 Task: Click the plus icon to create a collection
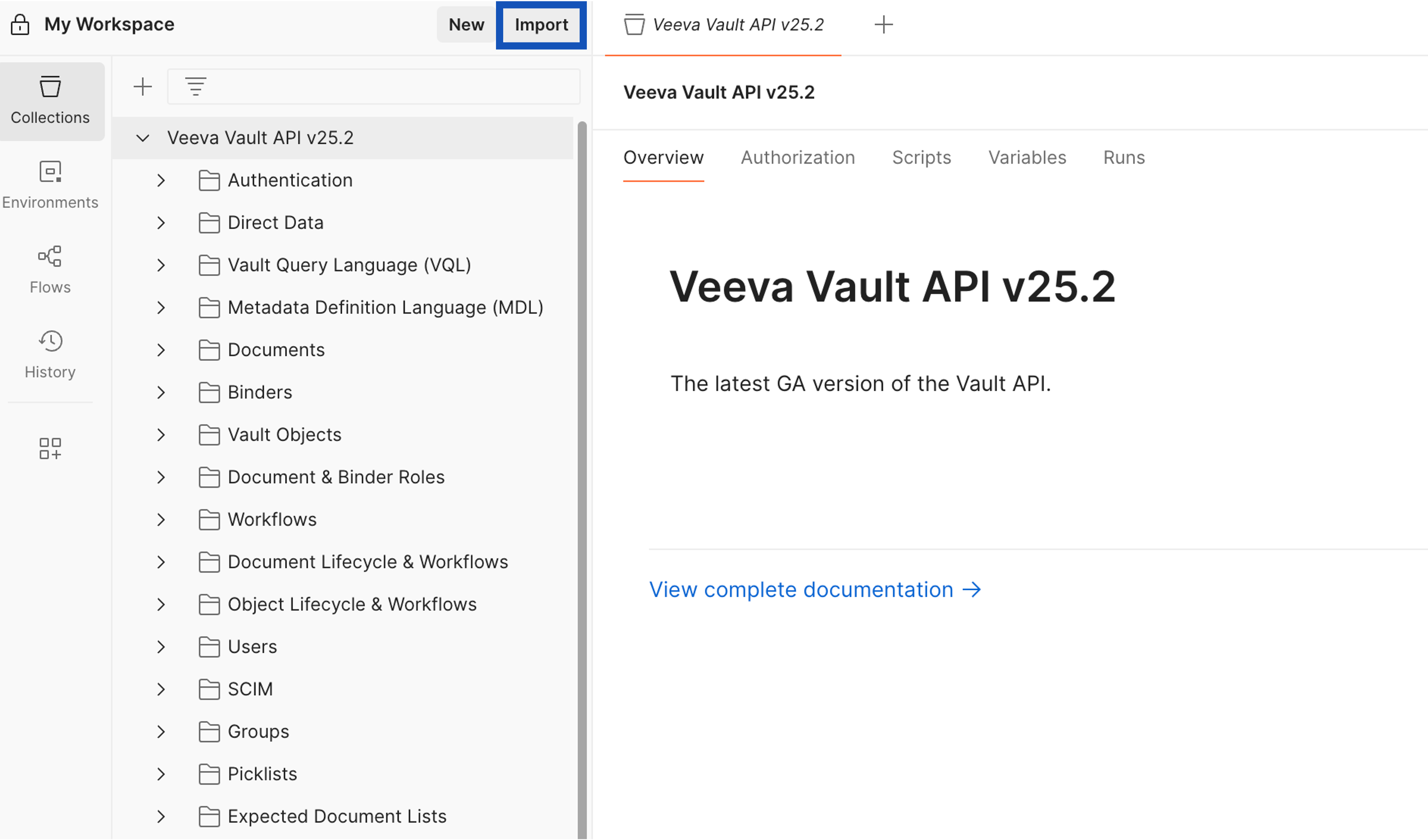(143, 87)
